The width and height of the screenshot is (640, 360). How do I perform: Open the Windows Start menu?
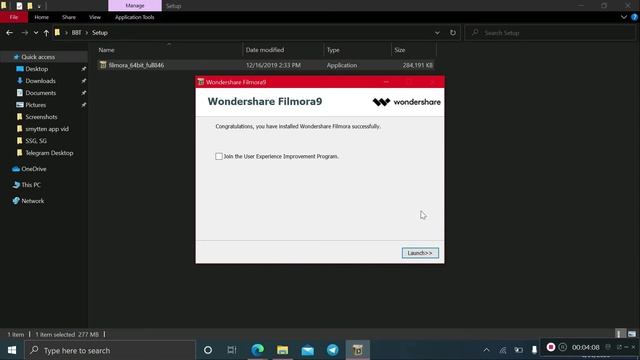coord(12,350)
